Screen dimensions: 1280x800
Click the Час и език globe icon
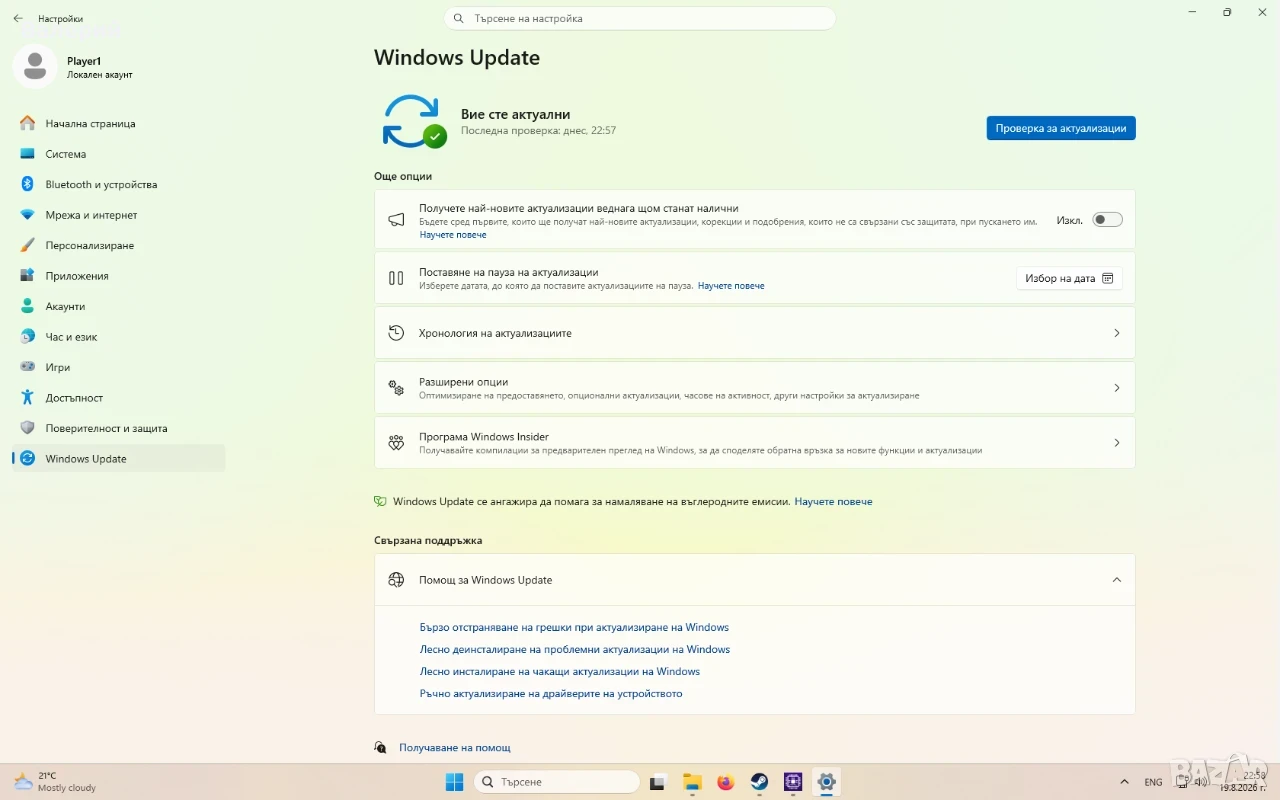click(x=27, y=337)
